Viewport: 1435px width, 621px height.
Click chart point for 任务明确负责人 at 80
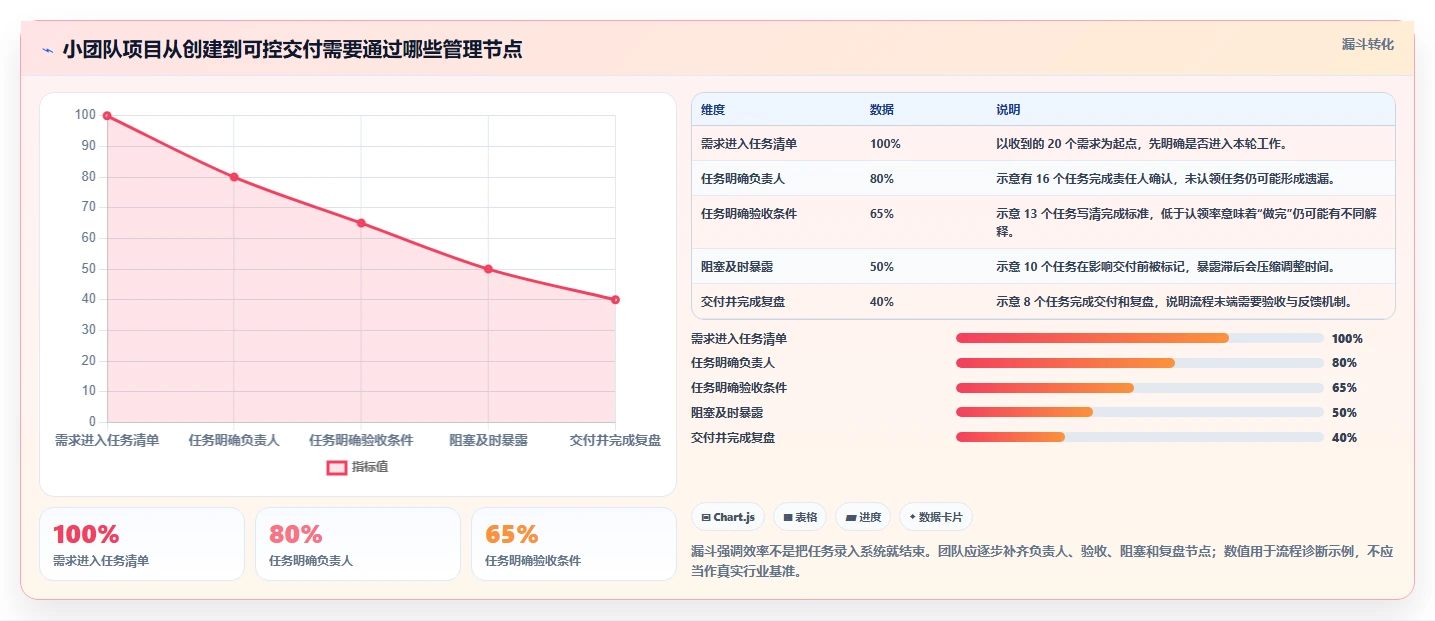(234, 177)
